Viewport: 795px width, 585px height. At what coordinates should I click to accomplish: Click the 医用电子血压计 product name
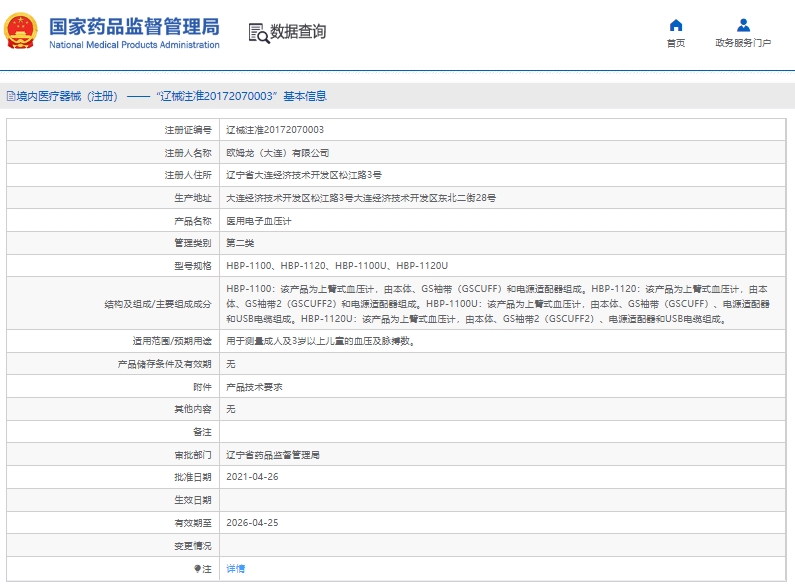(x=259, y=221)
